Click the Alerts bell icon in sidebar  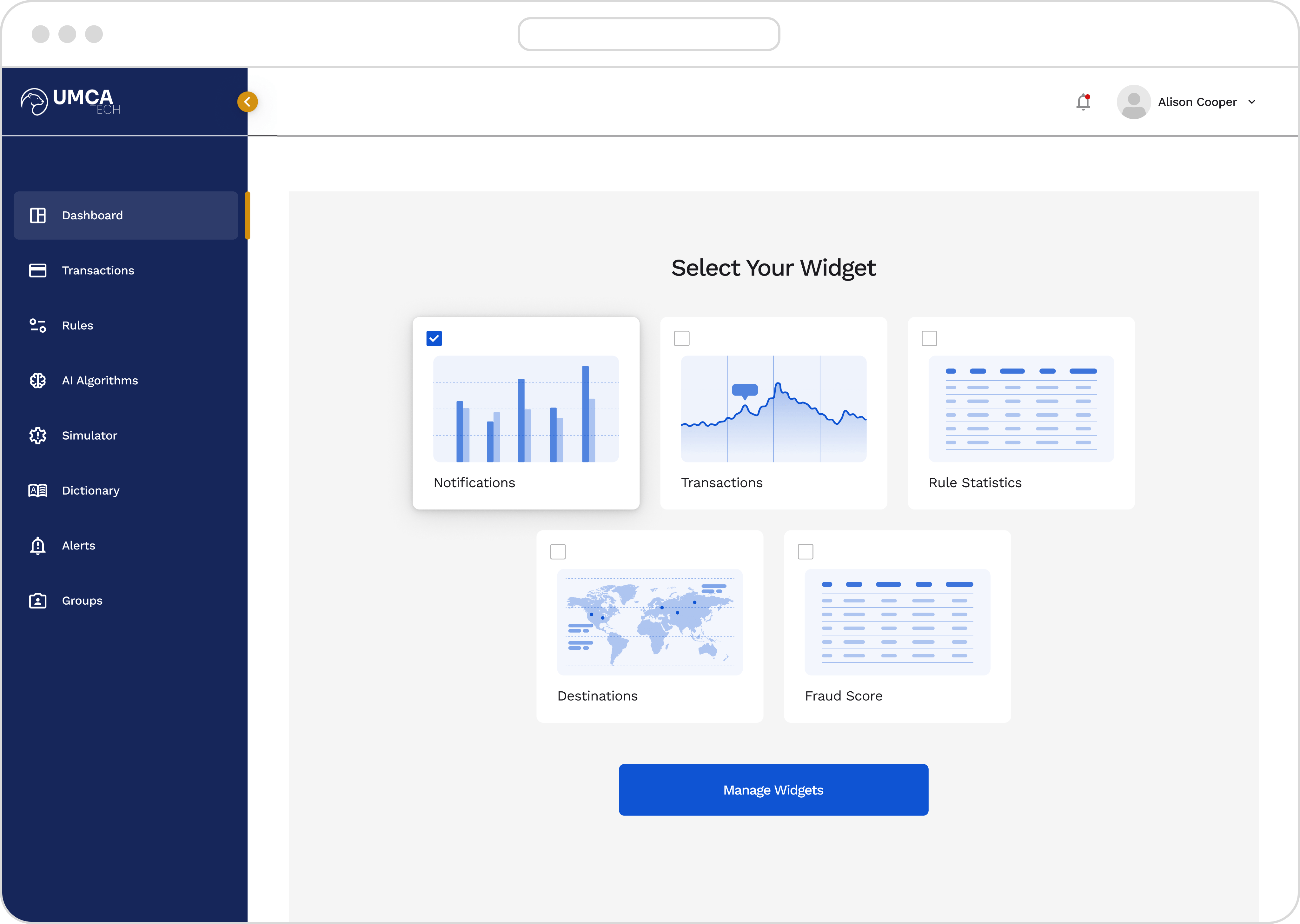tap(37, 546)
